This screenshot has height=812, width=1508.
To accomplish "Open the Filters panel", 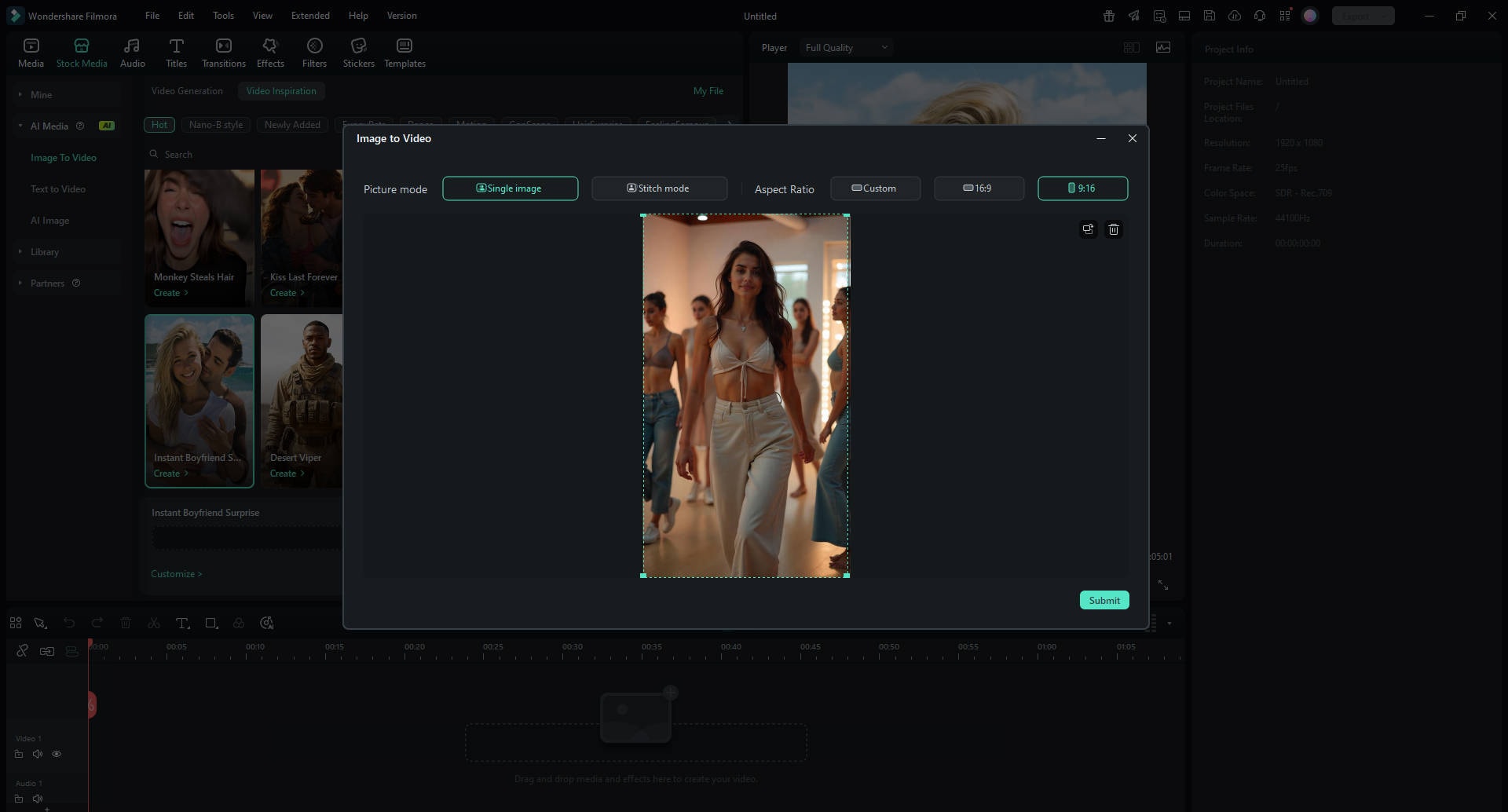I will tap(314, 53).
